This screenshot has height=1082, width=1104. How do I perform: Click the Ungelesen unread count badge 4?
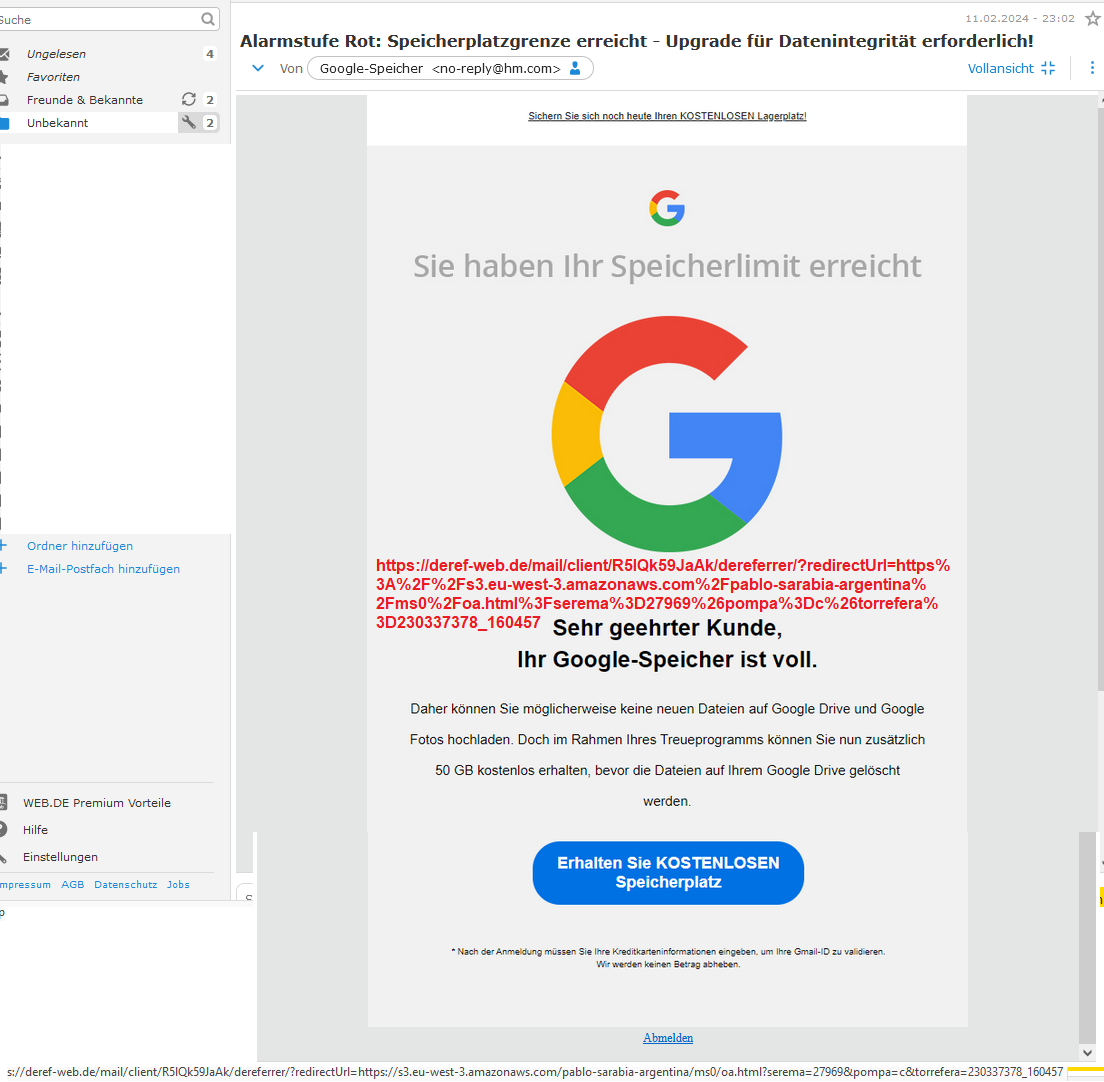click(210, 54)
